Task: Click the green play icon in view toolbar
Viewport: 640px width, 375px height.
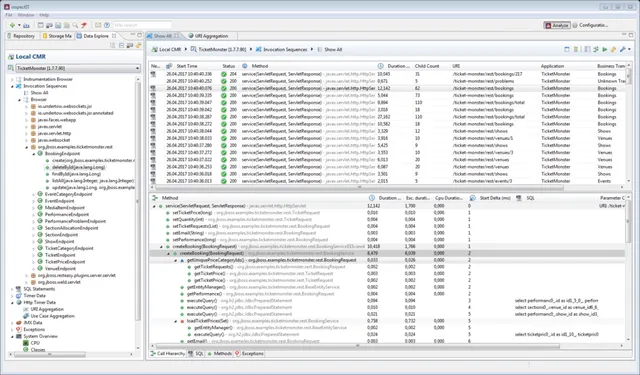Action: (604, 49)
